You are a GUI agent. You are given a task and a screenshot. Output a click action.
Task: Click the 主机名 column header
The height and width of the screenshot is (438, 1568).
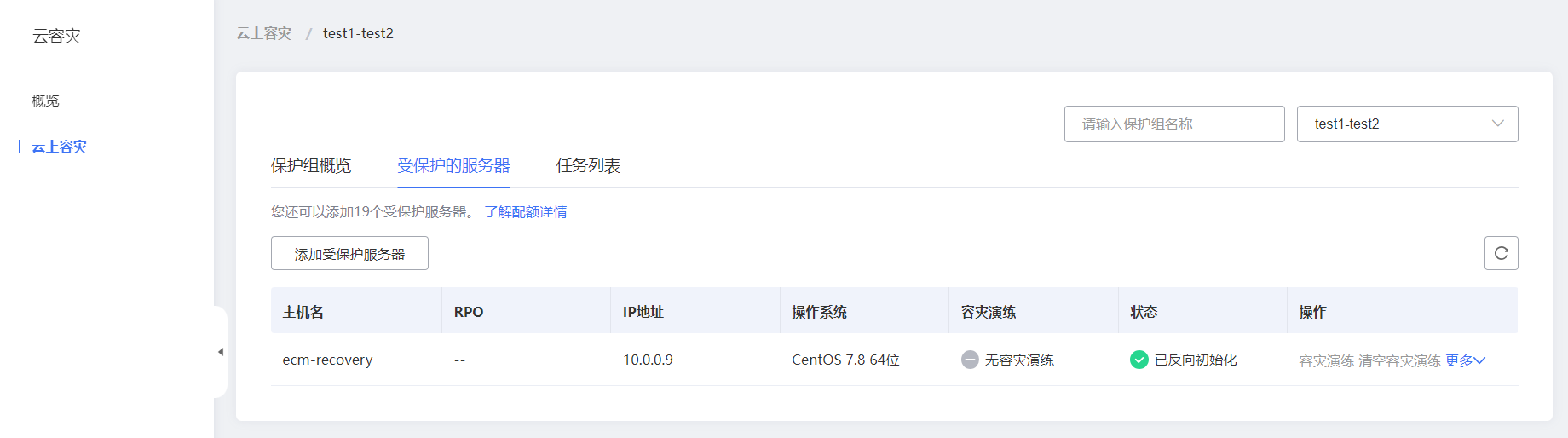pyautogui.click(x=303, y=312)
